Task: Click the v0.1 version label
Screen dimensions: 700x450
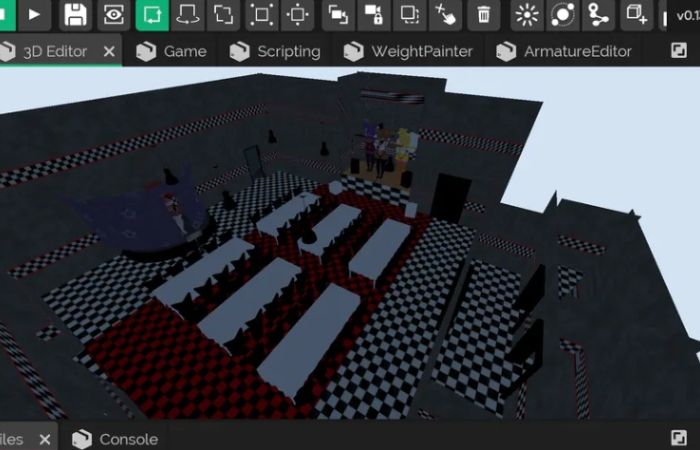Action: coord(688,16)
